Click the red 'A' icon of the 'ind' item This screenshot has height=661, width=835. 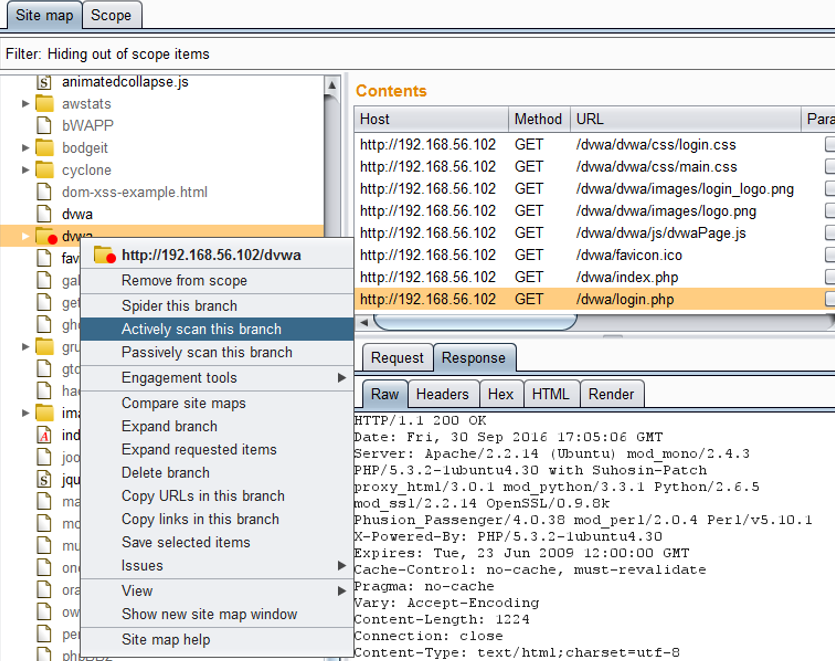click(x=44, y=435)
